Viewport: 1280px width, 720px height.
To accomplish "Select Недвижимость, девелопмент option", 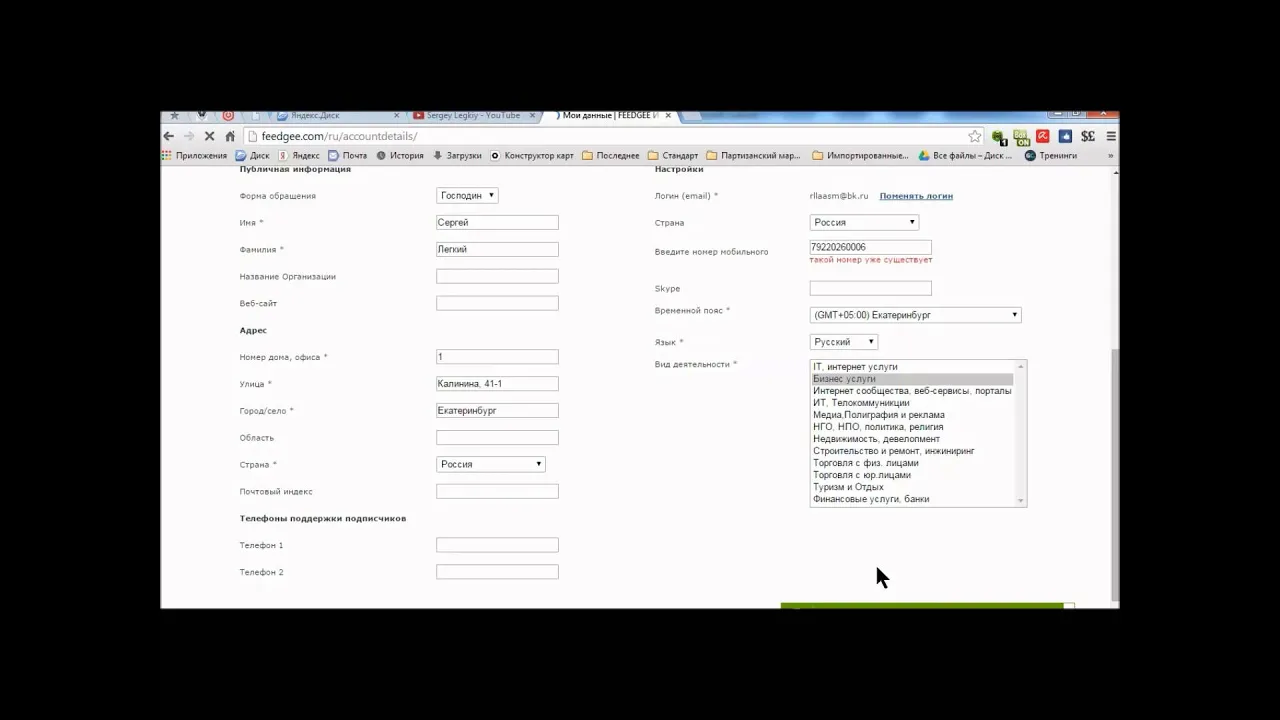I will click(912, 439).
